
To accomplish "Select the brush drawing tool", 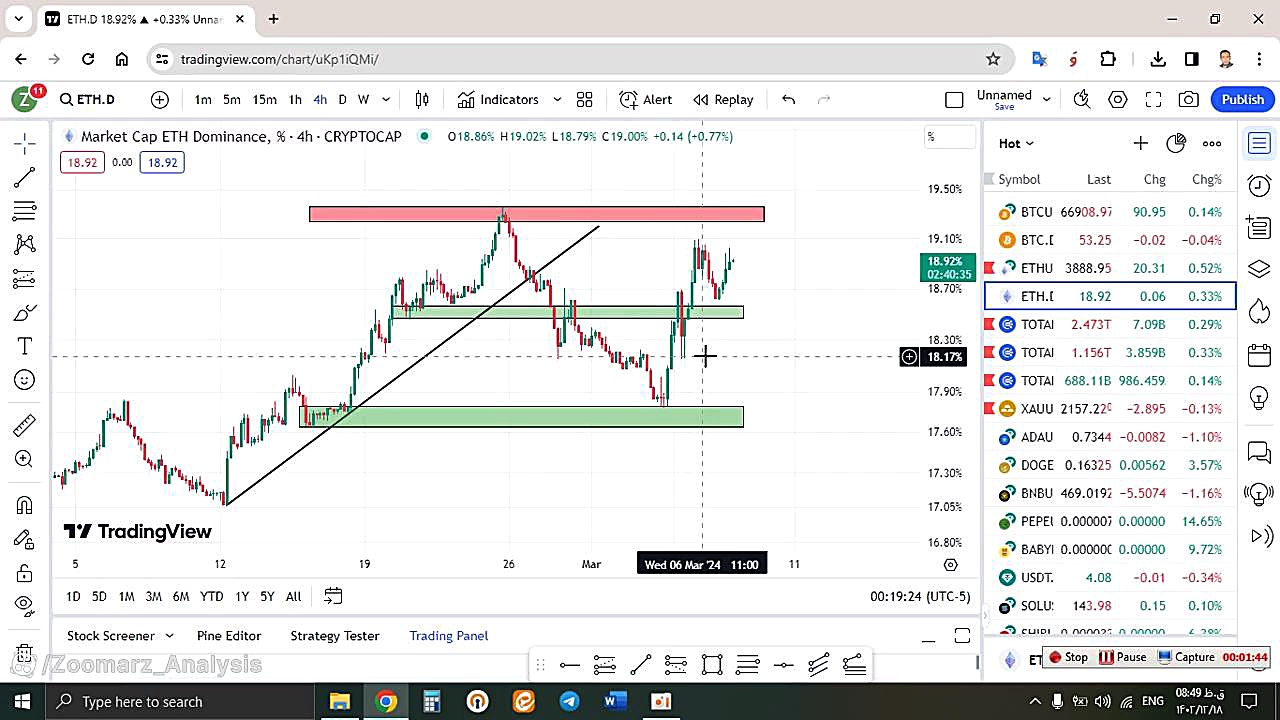I will click(x=25, y=313).
